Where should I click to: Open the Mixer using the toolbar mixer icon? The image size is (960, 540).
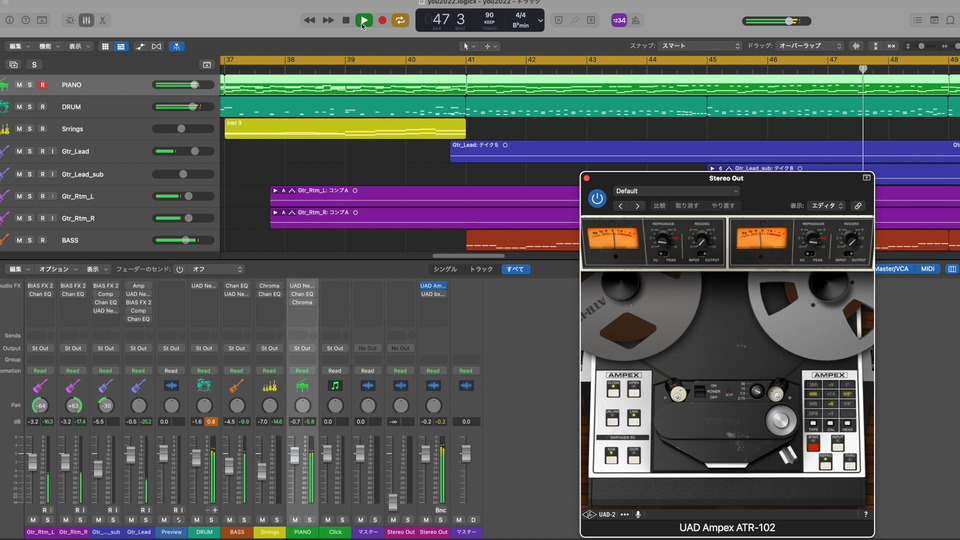pyautogui.click(x=86, y=20)
